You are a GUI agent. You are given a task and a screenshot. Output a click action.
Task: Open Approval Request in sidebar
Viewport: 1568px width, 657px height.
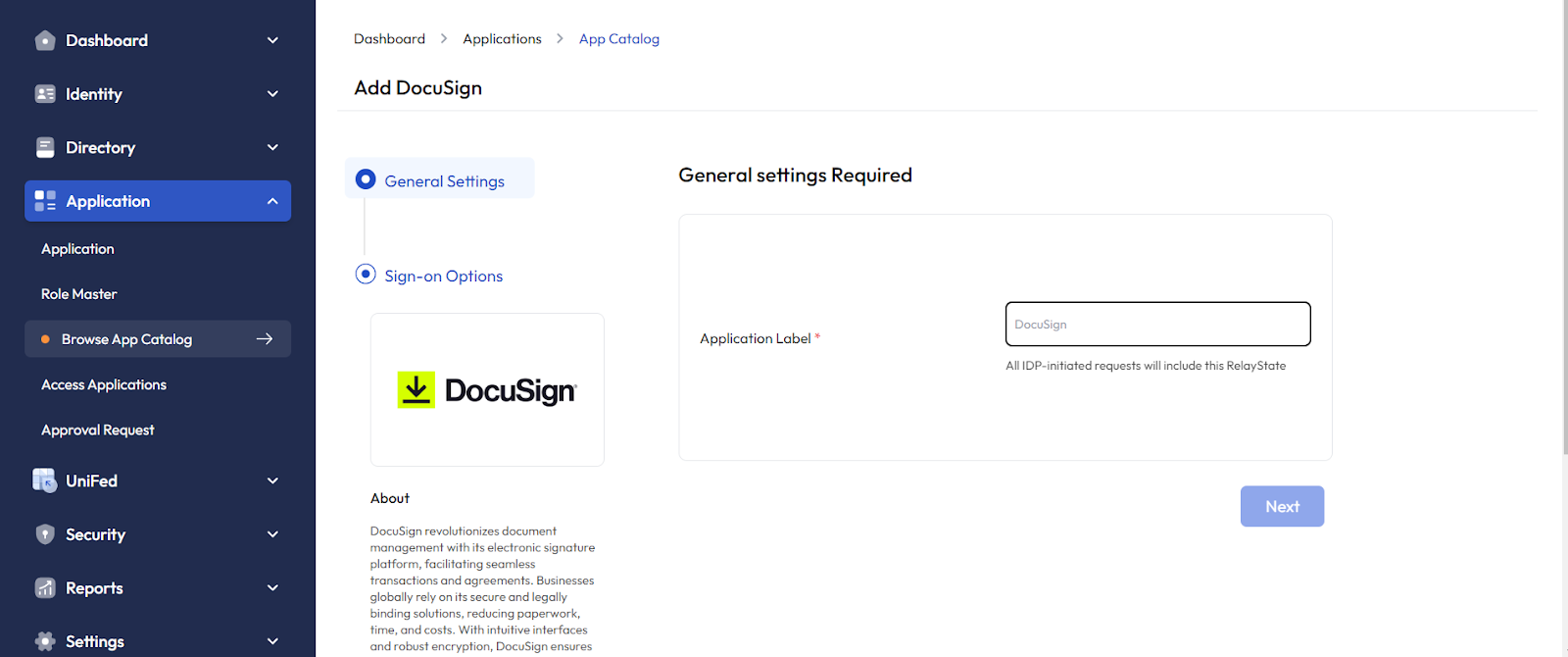coord(98,430)
